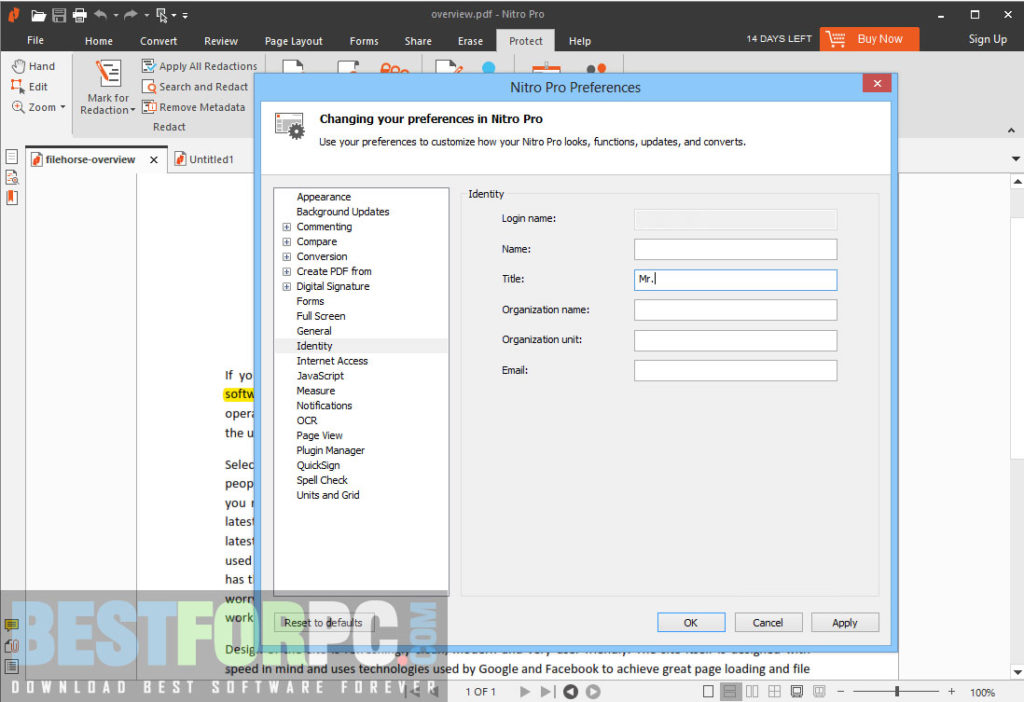Click the Name input field
Viewport: 1024px width, 702px height.
click(735, 249)
